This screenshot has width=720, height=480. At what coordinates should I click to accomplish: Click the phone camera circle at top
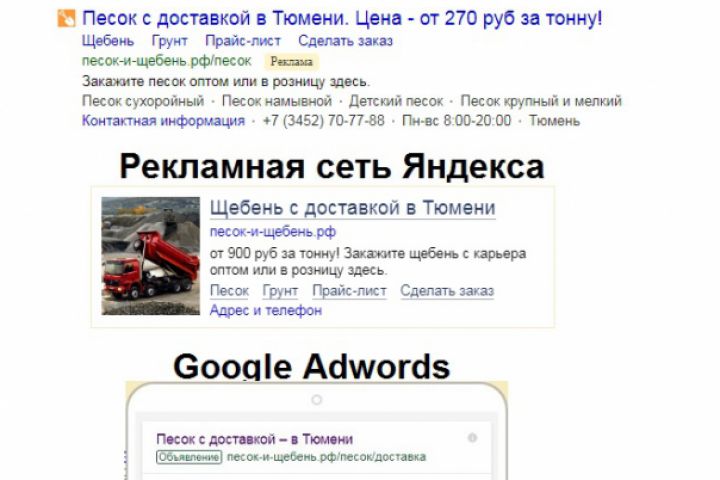tap(316, 400)
